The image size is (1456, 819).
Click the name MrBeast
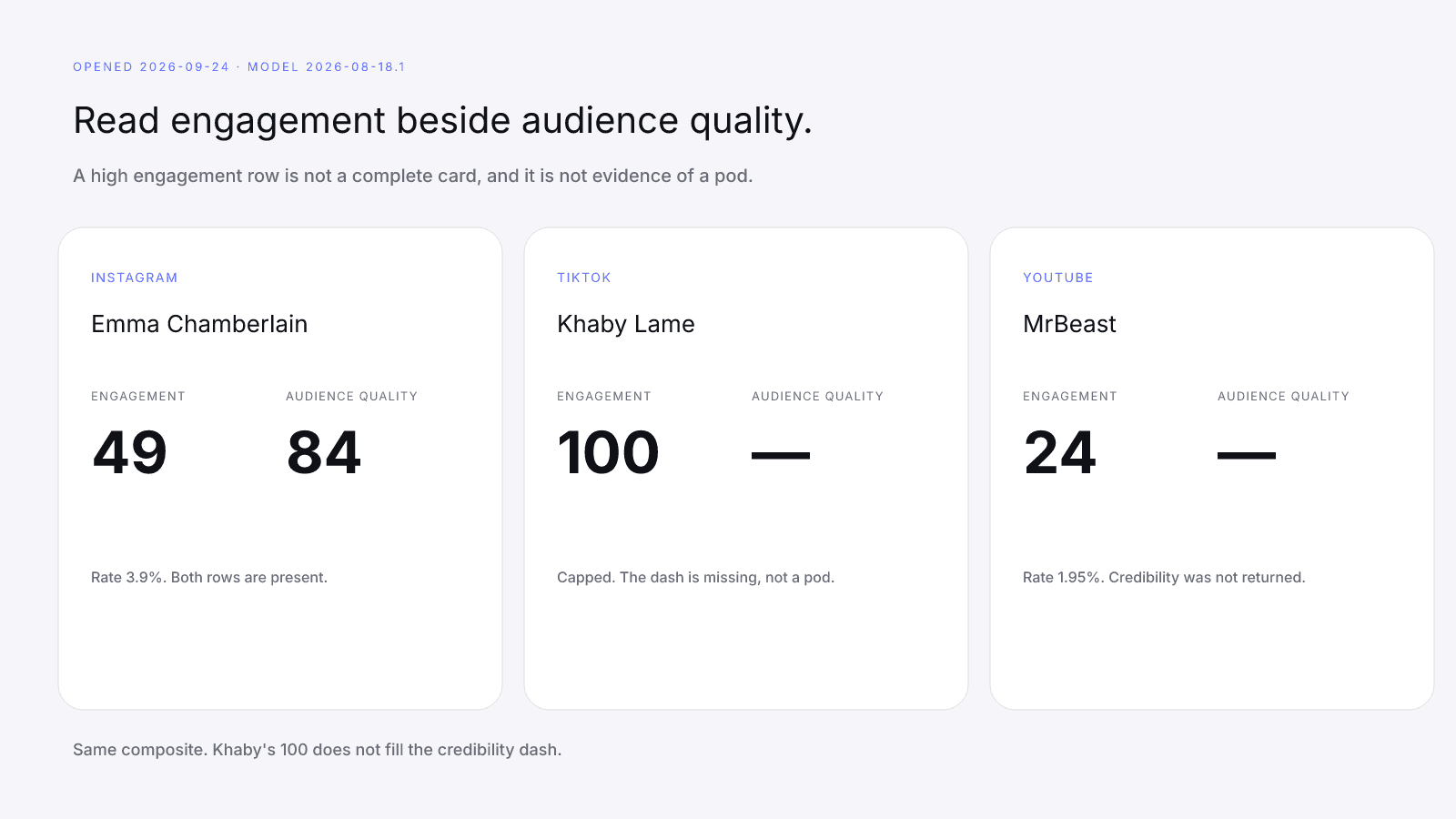tap(1069, 324)
